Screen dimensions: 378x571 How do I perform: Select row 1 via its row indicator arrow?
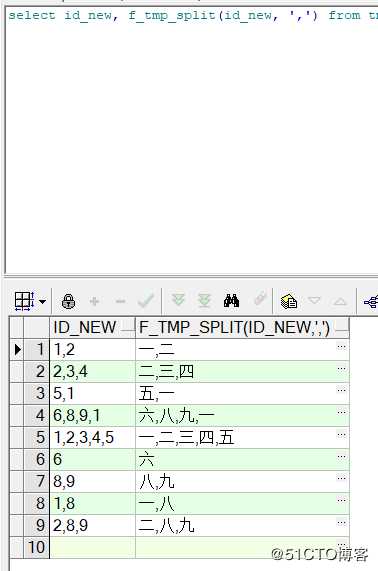tap(17, 350)
